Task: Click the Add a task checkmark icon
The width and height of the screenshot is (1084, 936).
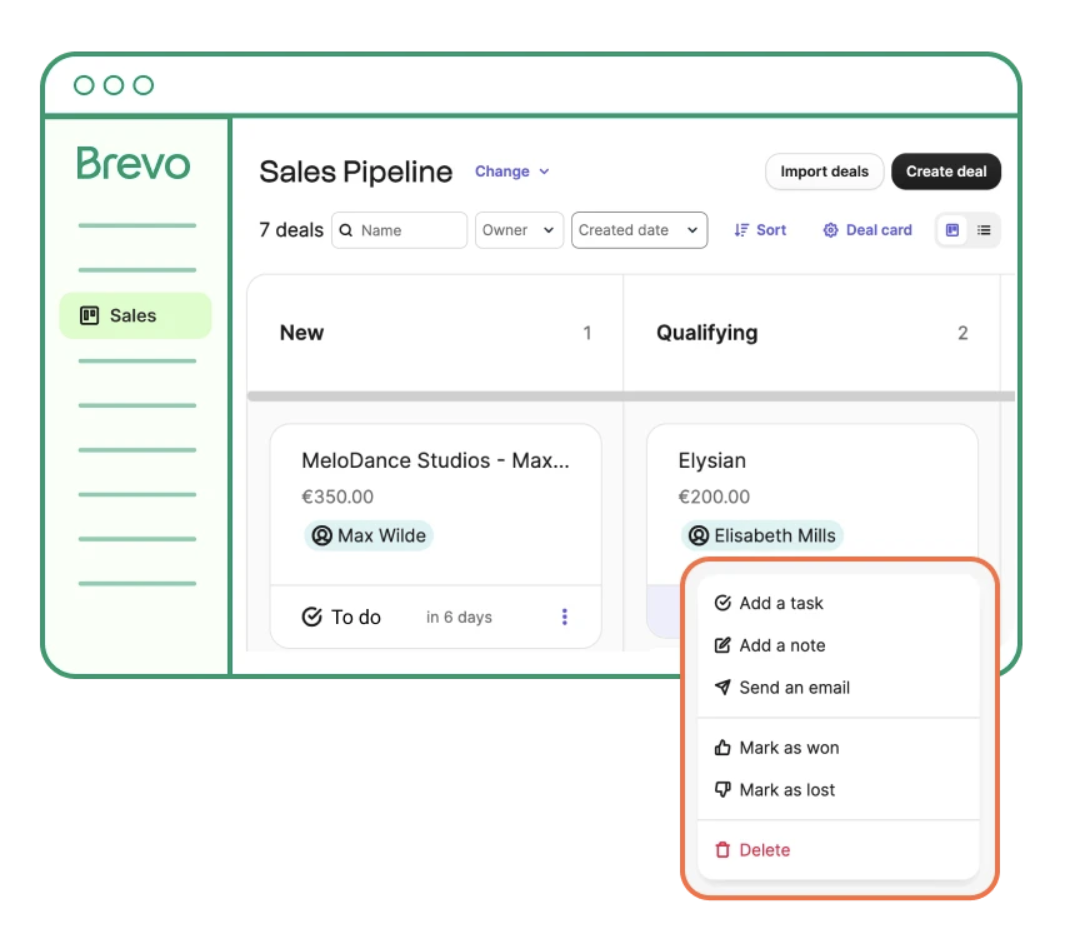Action: point(722,603)
